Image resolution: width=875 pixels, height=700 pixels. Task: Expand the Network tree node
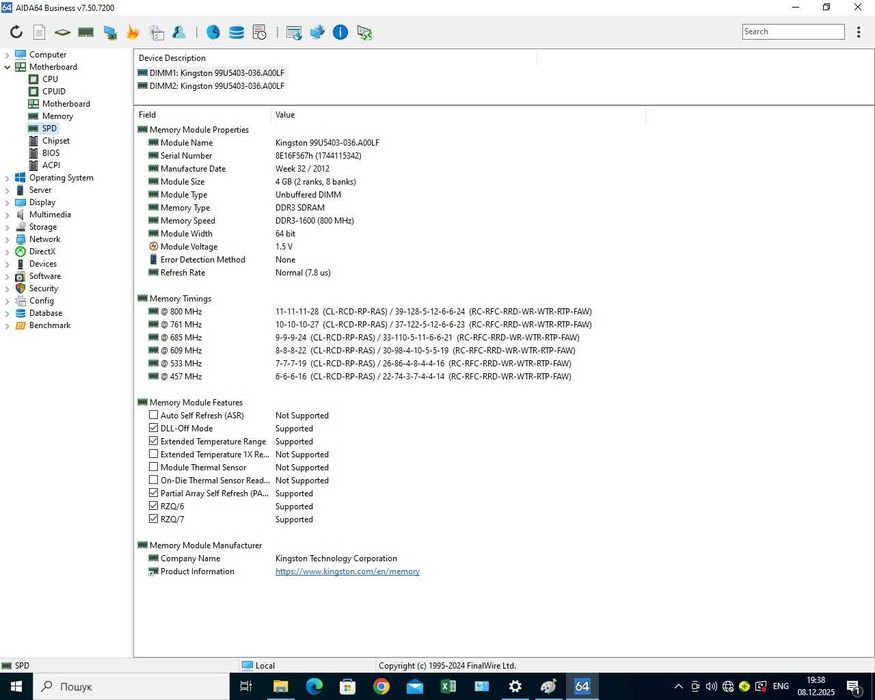[7, 239]
